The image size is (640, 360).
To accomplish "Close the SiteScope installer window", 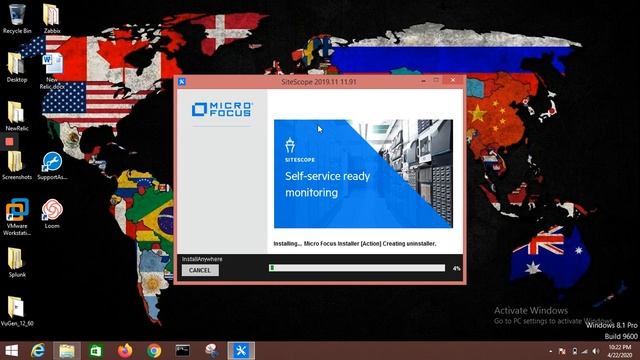I will tap(453, 80).
